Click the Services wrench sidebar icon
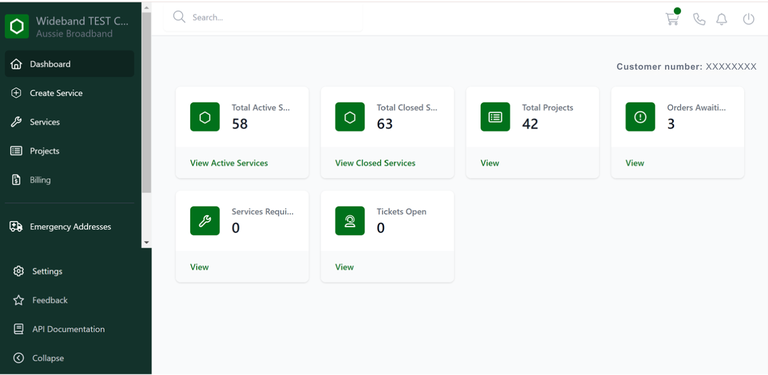The image size is (768, 375). 16,122
